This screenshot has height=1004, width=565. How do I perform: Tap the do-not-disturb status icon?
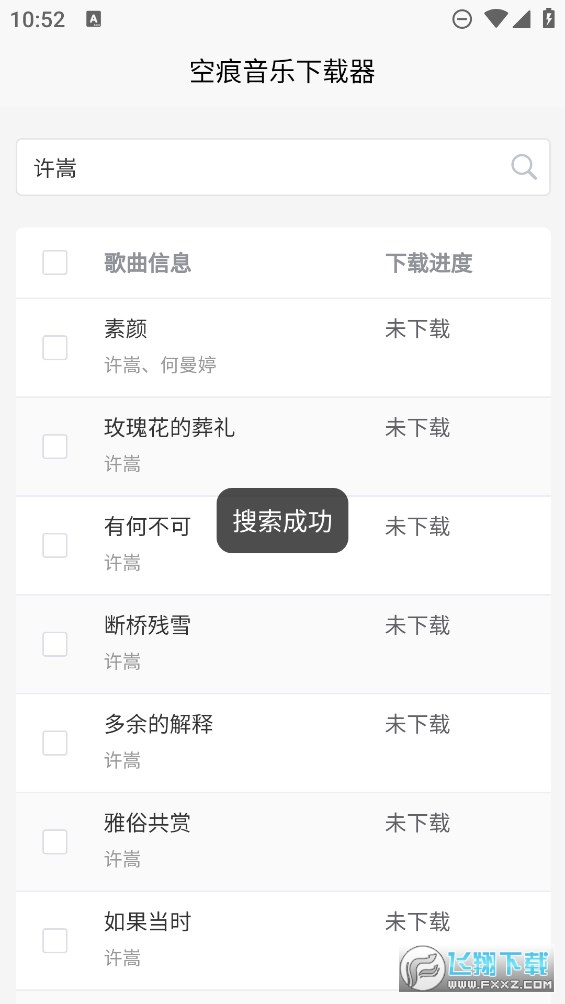[x=462, y=19]
